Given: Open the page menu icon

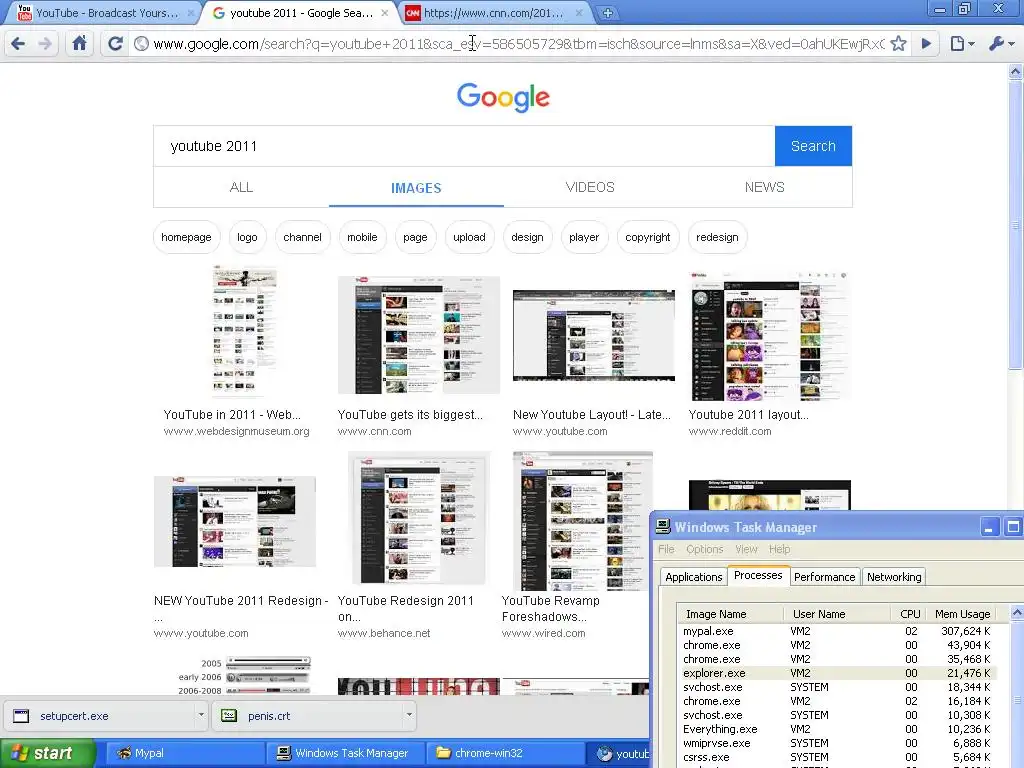Looking at the screenshot, I should tap(962, 44).
